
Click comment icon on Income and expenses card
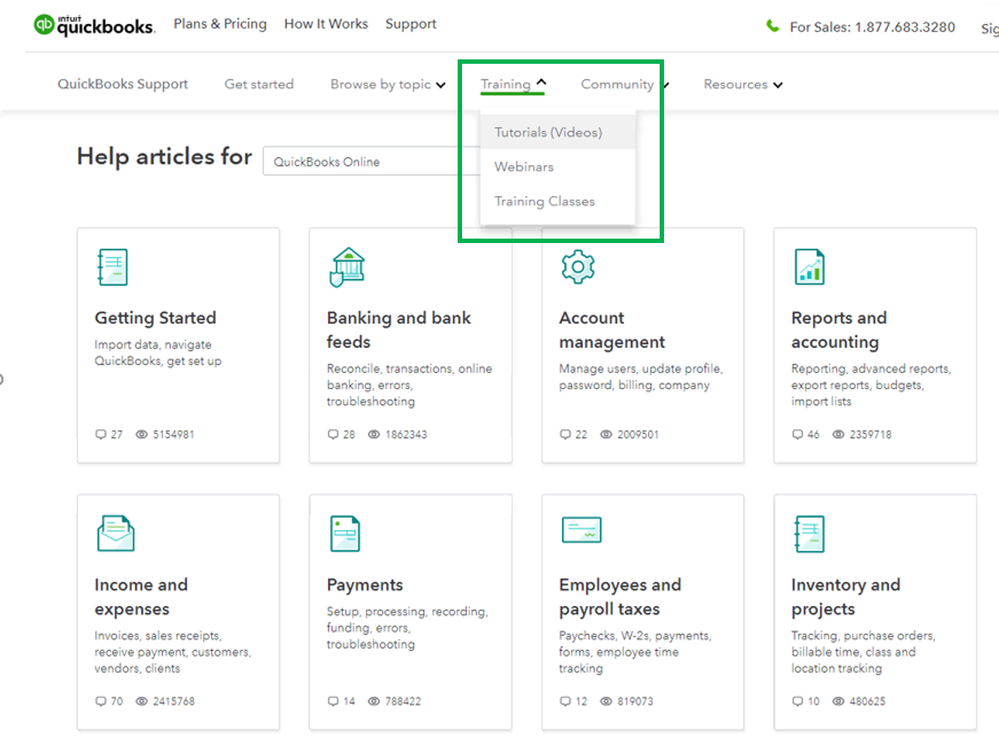tap(101, 701)
